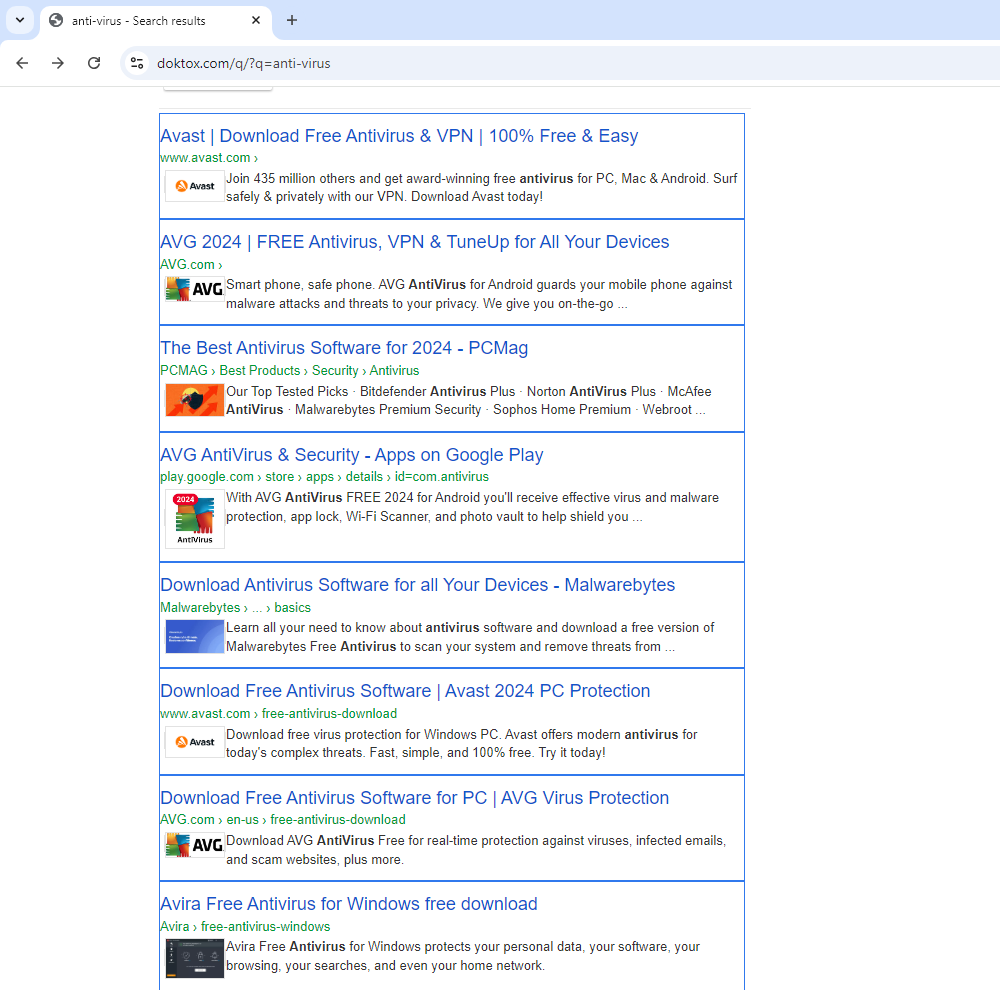Click the PCMag result thumbnail image
The height and width of the screenshot is (990, 1000).
(195, 400)
